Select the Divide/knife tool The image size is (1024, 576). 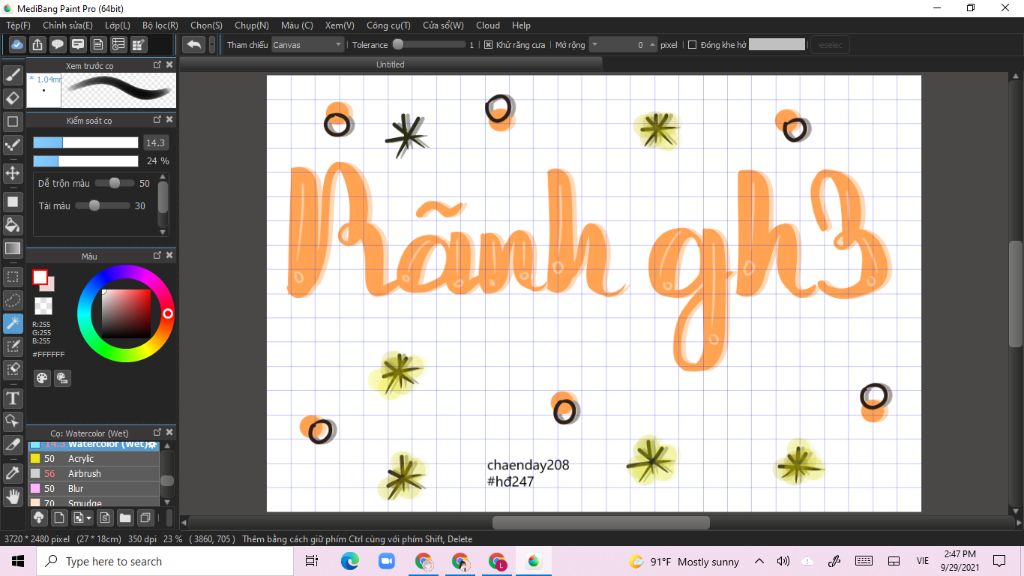12,445
